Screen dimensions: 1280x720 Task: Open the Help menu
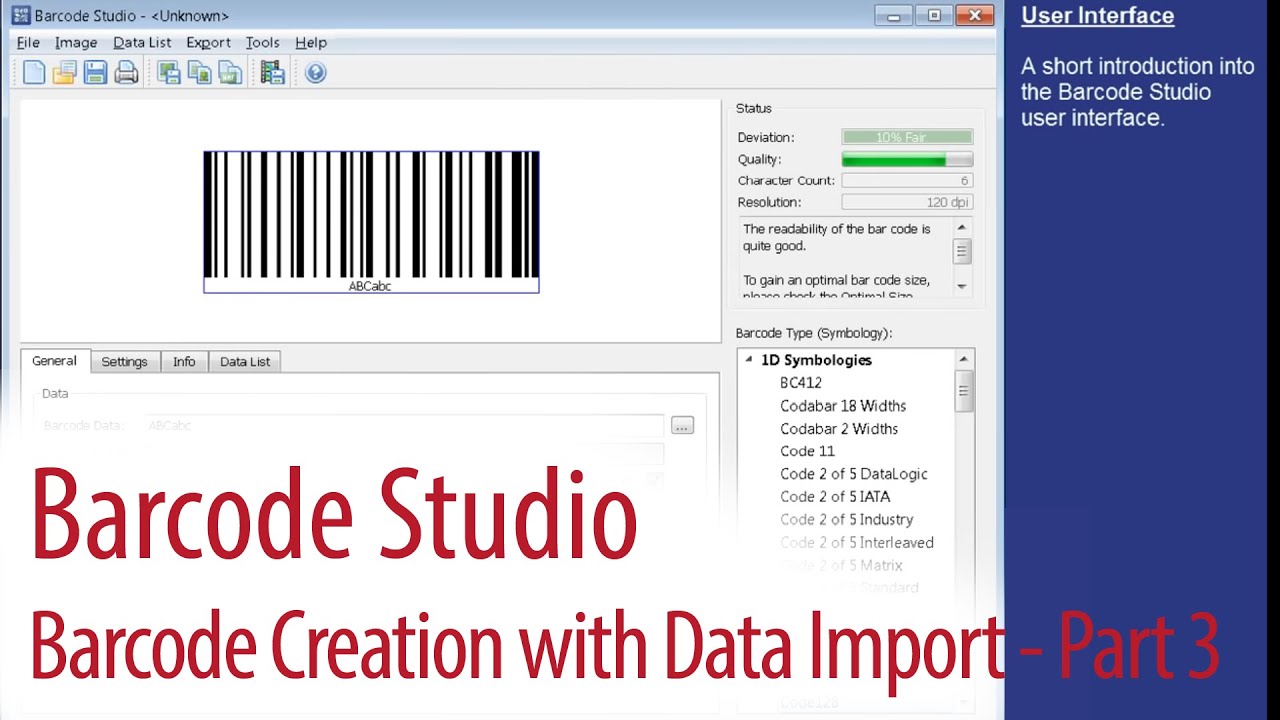(x=311, y=43)
